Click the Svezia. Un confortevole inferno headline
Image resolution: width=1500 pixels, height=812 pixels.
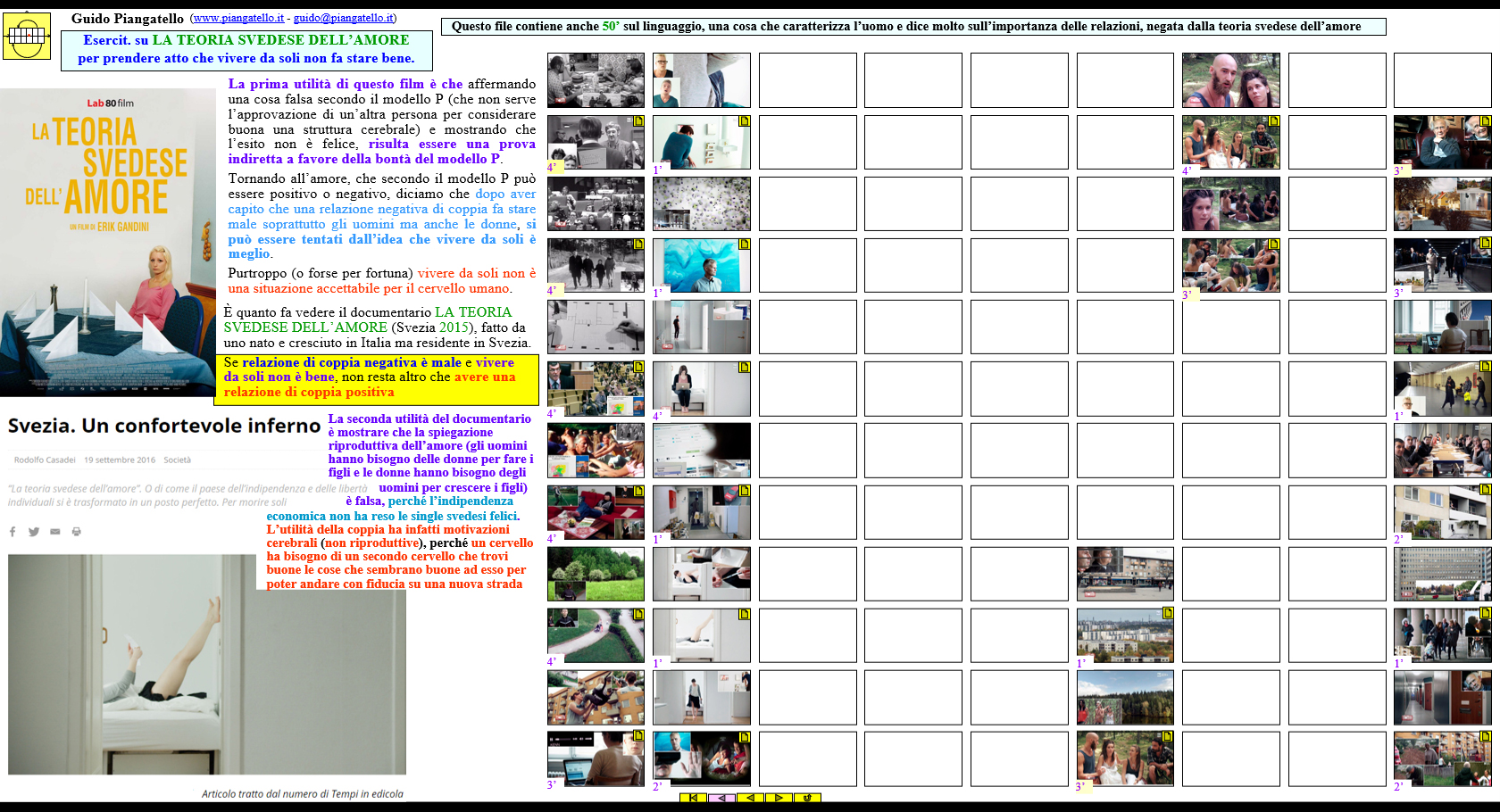[x=164, y=427]
